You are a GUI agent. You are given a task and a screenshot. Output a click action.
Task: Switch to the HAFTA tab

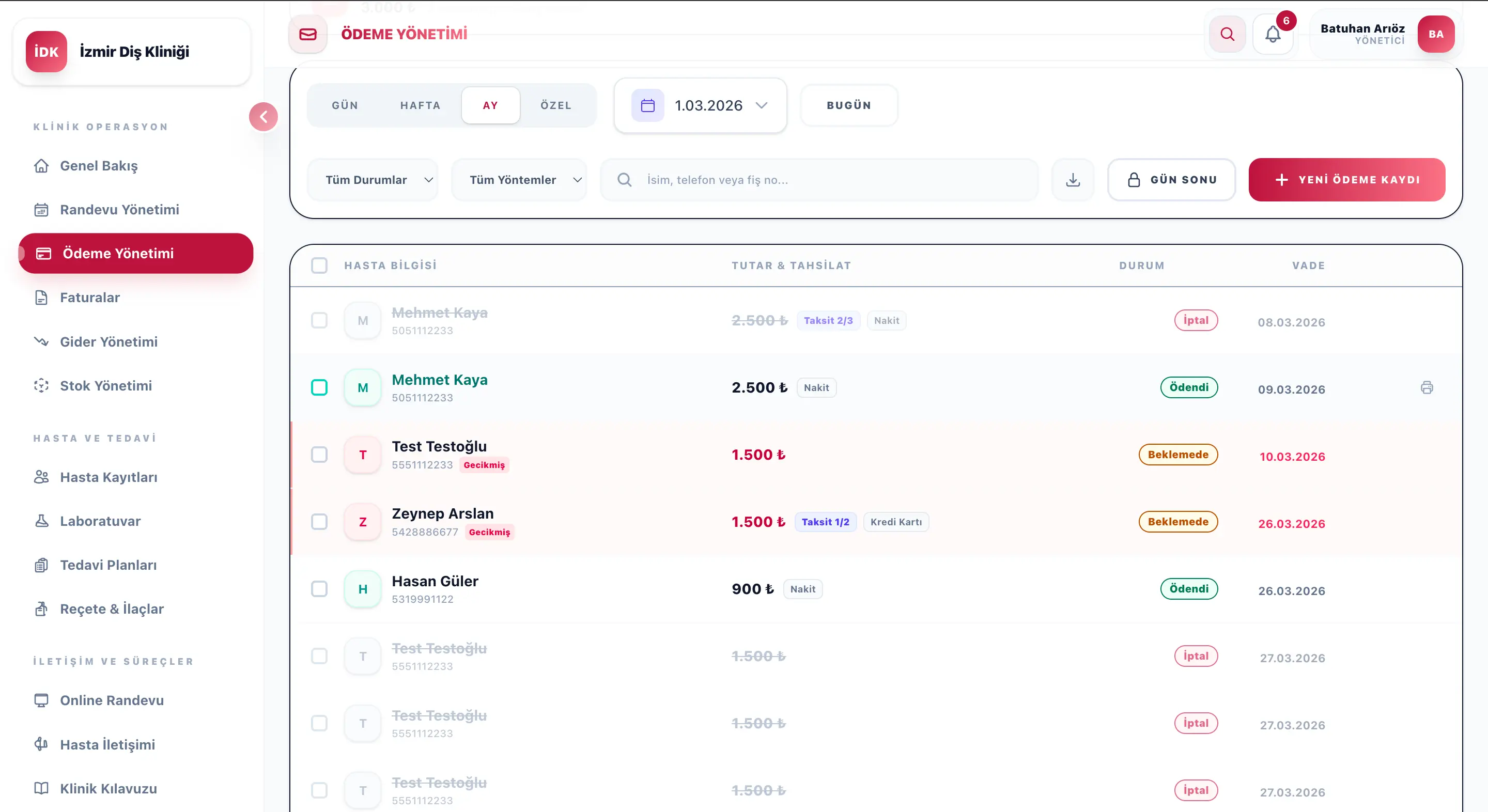coord(420,106)
